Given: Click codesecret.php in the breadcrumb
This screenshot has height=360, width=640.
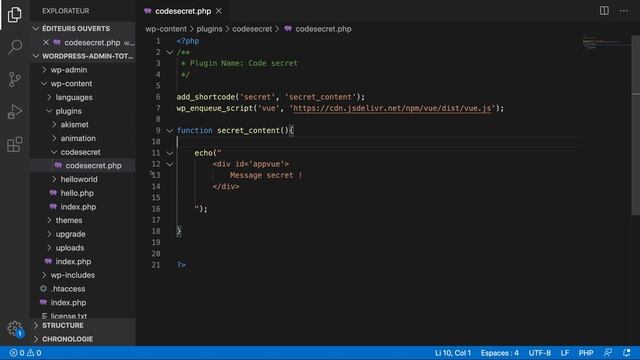Looking at the screenshot, I should coord(323,29).
